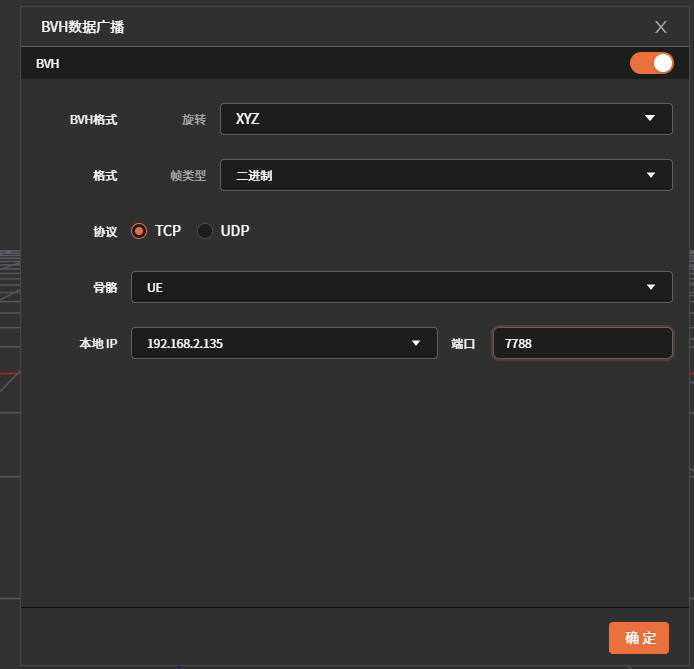Click the arrow on the 旋转 dropdown
The image size is (694, 669).
pyautogui.click(x=651, y=119)
